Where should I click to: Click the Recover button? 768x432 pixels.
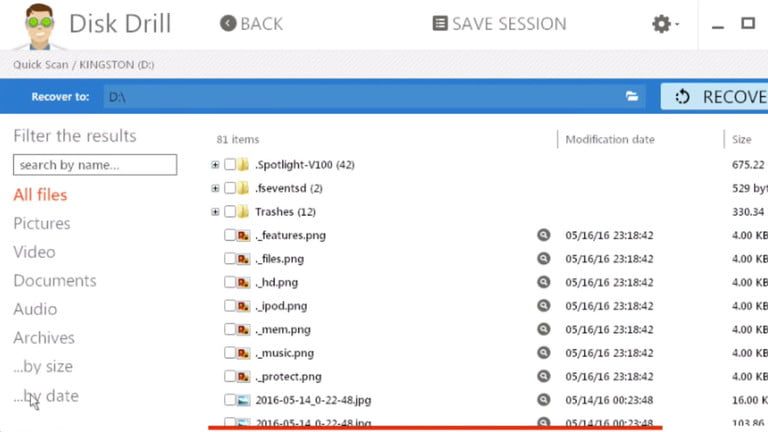point(714,96)
